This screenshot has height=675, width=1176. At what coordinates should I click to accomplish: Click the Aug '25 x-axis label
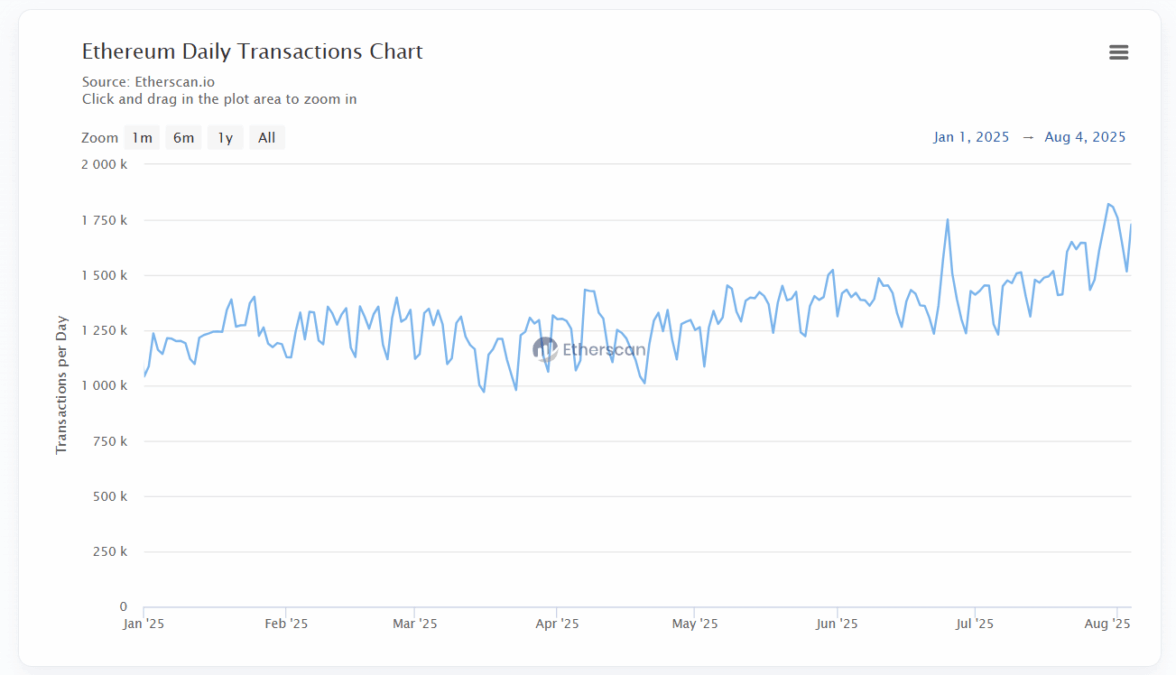pos(1107,624)
